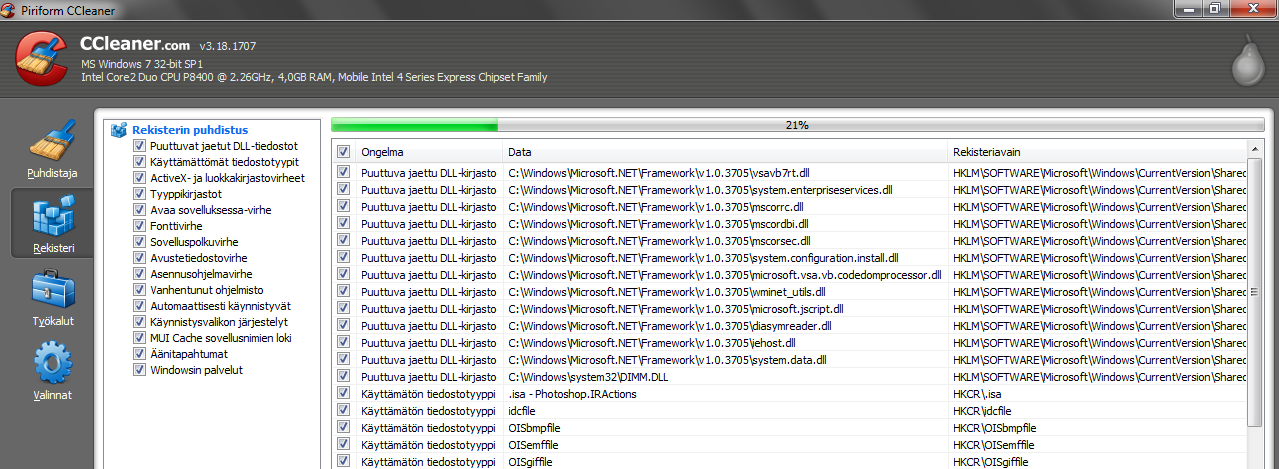This screenshot has width=1279, height=469.
Task: Disable Vanhentunut ohjelmisto scanning
Action: 139,290
